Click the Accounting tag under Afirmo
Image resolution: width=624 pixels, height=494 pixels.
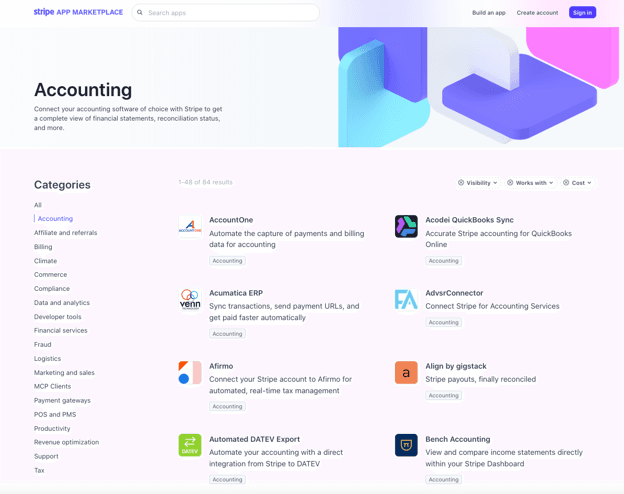point(227,406)
